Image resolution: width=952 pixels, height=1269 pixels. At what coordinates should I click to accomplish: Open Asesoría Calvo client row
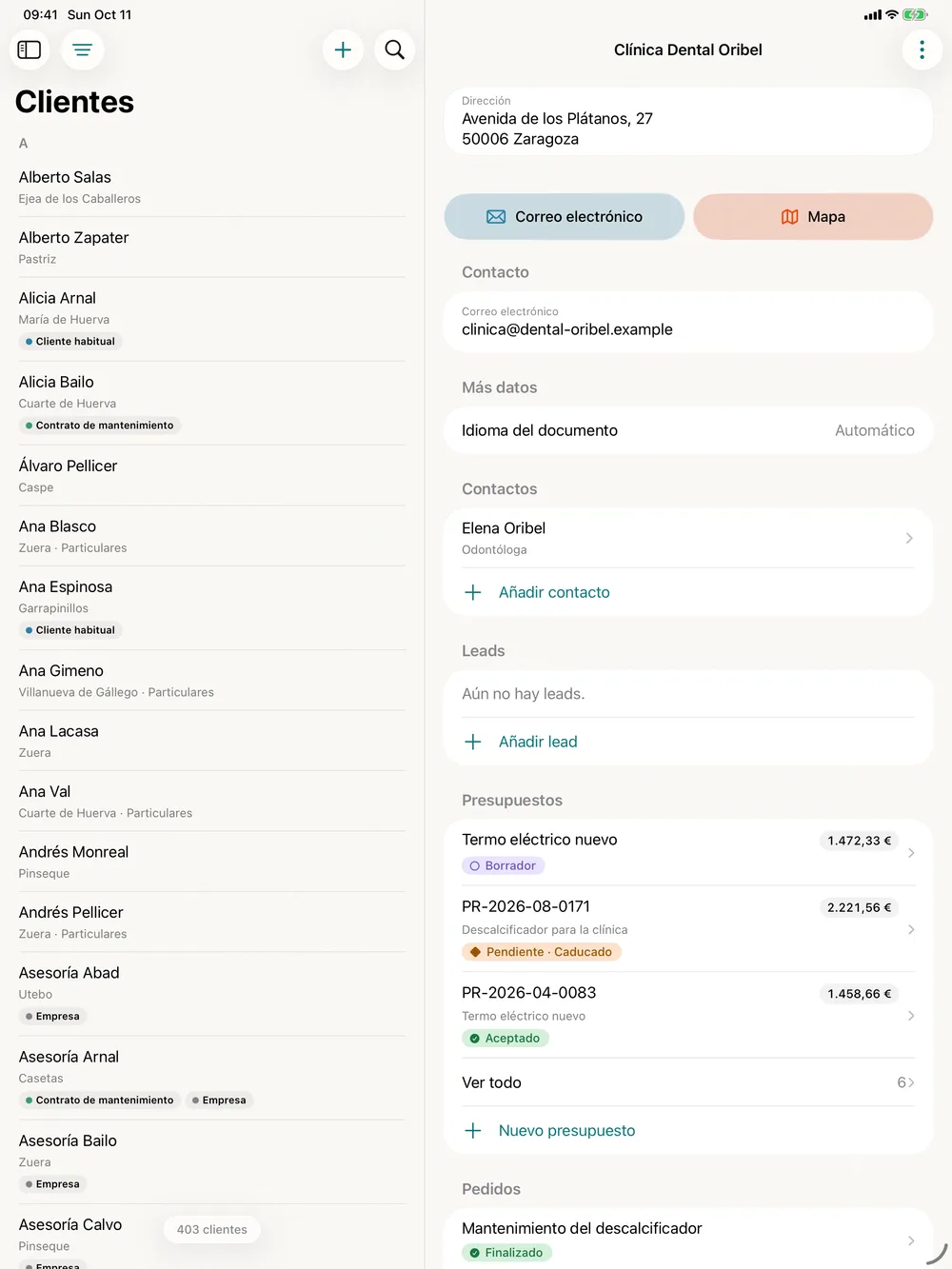(212, 1238)
